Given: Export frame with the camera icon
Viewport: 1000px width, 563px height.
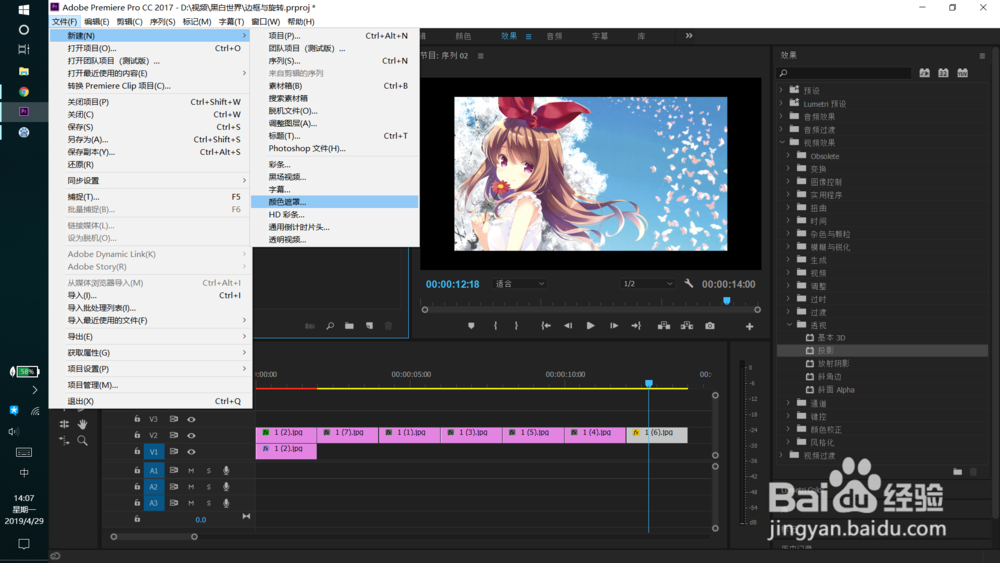Looking at the screenshot, I should point(710,326).
